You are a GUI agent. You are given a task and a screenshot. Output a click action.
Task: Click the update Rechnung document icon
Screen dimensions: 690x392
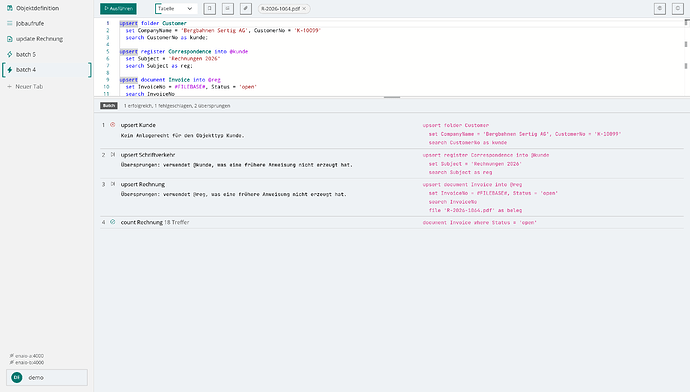(10, 39)
